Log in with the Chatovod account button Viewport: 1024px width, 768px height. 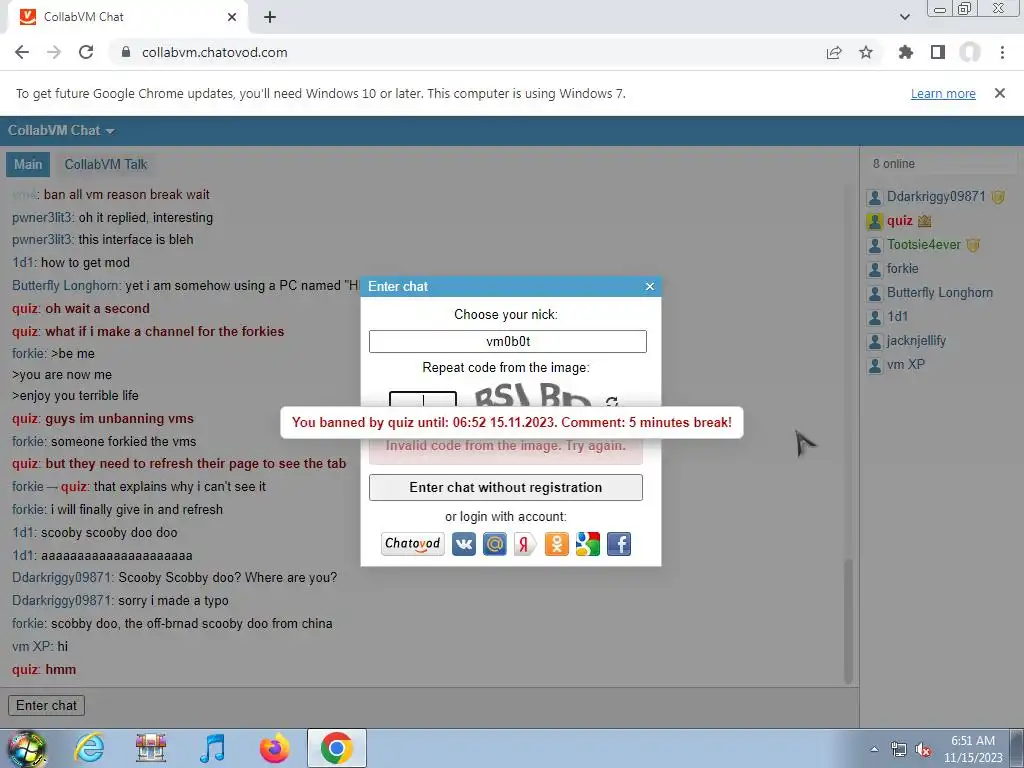[x=413, y=543]
